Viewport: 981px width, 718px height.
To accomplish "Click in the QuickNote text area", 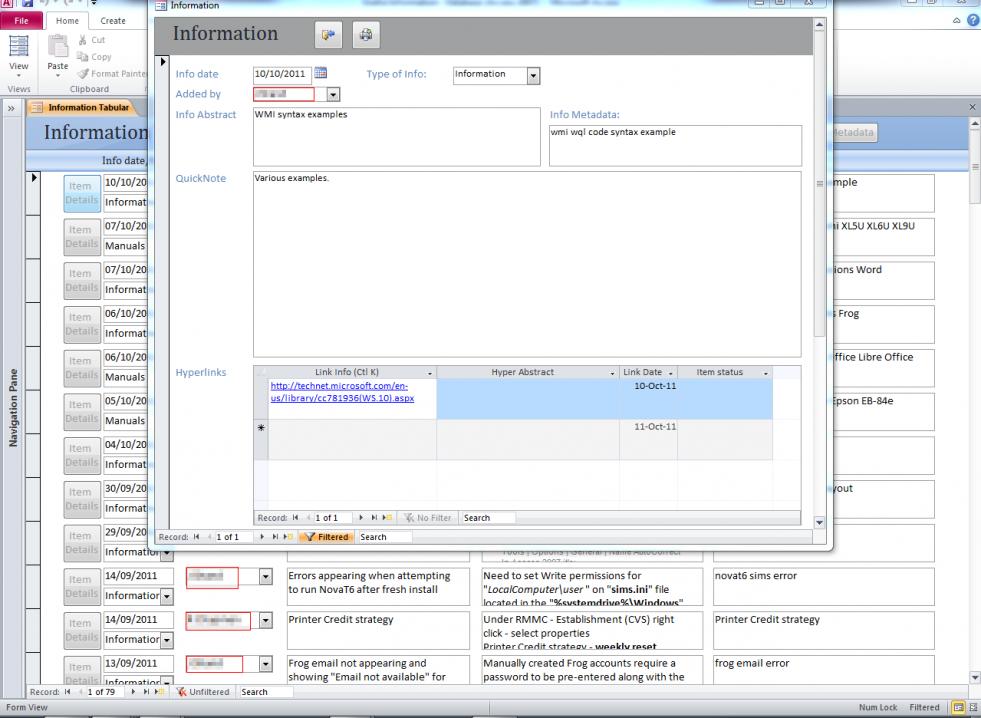I will pyautogui.click(x=527, y=264).
